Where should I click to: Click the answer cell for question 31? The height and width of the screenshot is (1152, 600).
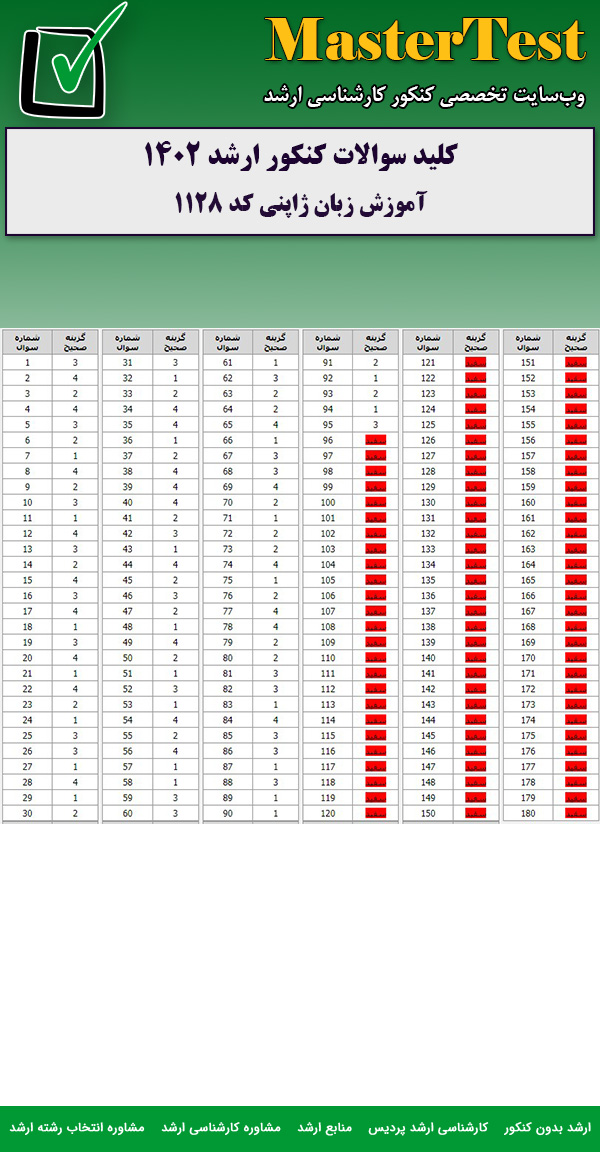[x=175, y=363]
